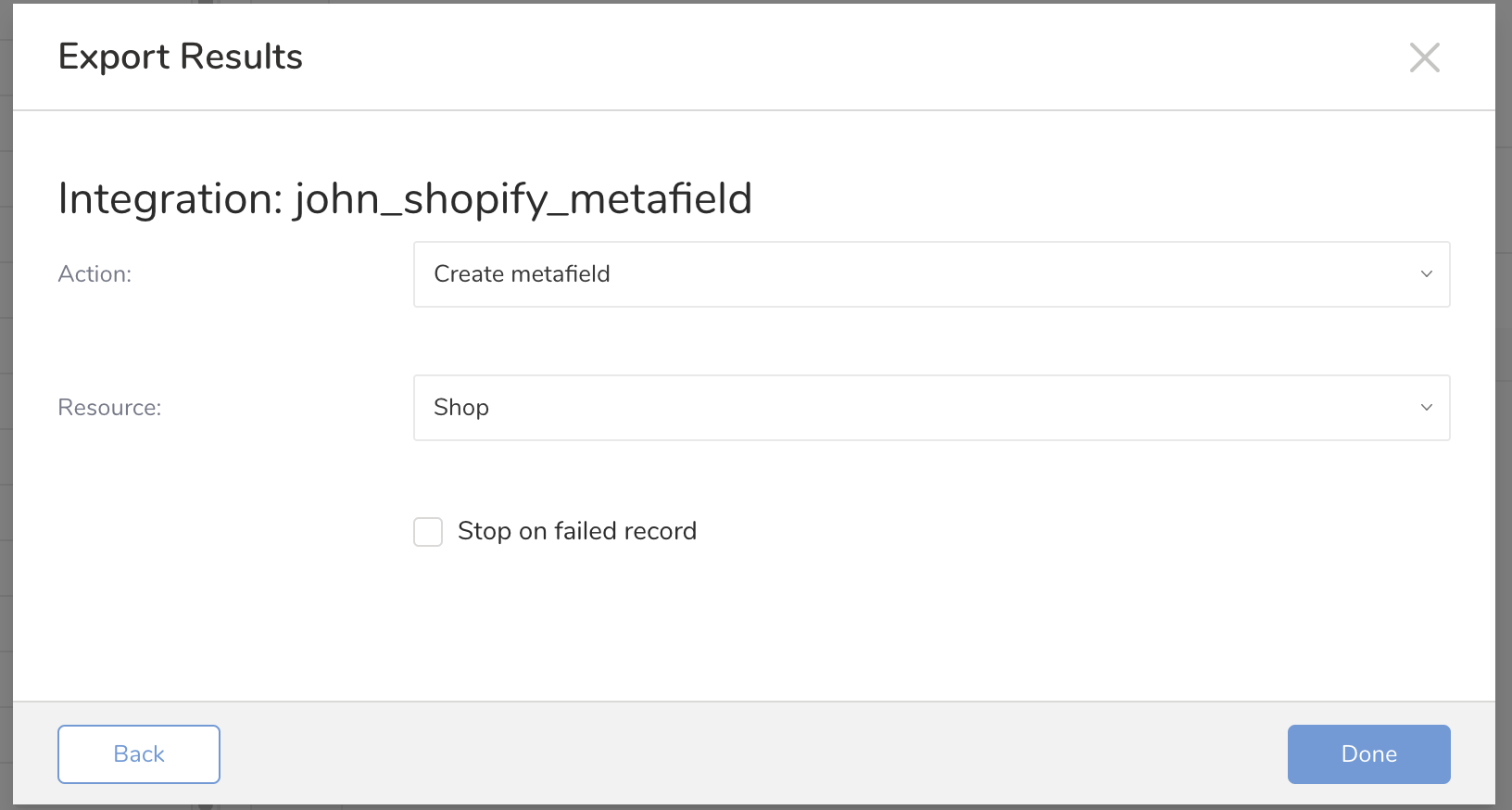Confirm the export with the Done button
The image size is (1512, 810).
click(1368, 754)
